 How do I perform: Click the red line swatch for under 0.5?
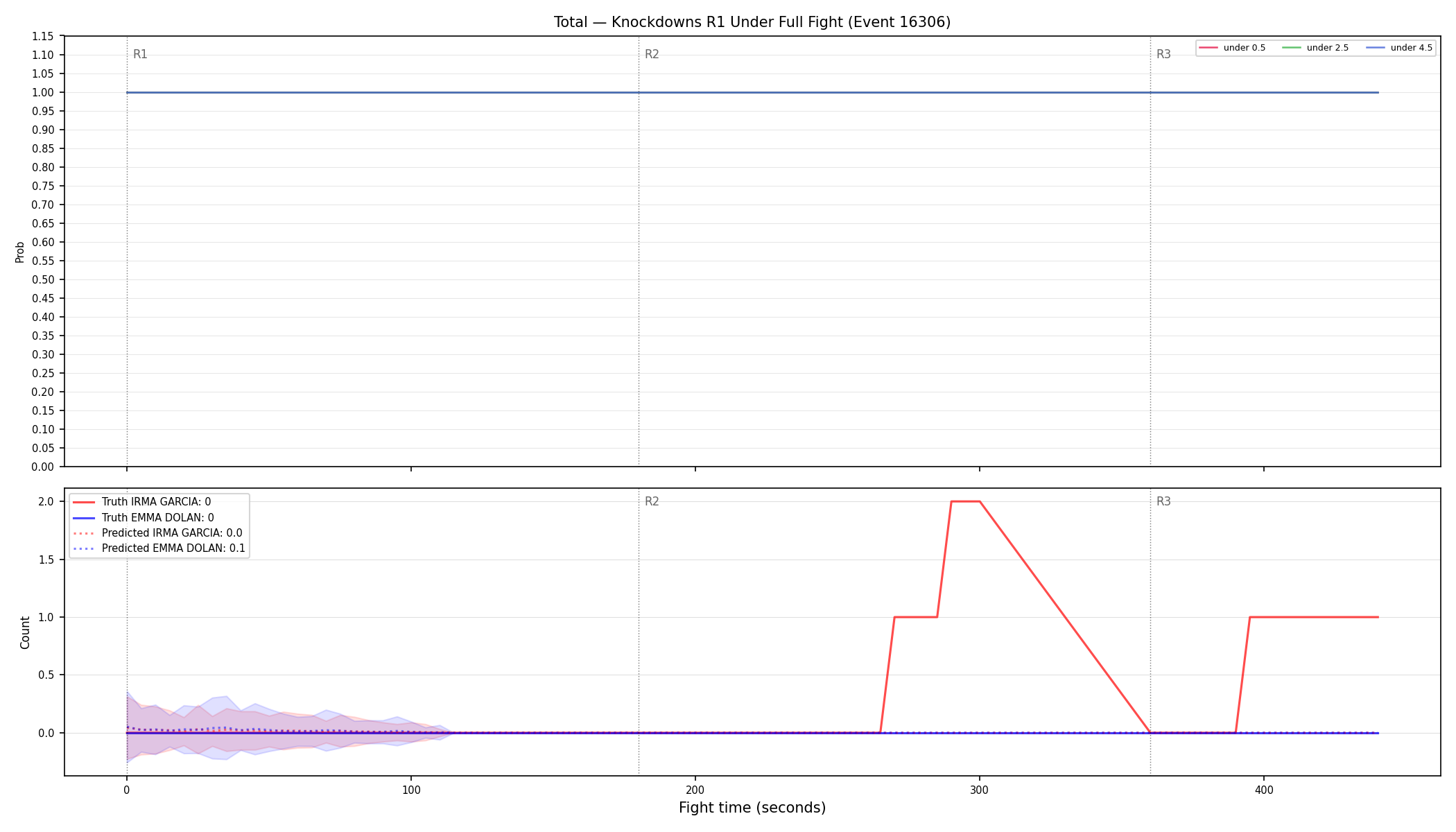pyautogui.click(x=1208, y=48)
